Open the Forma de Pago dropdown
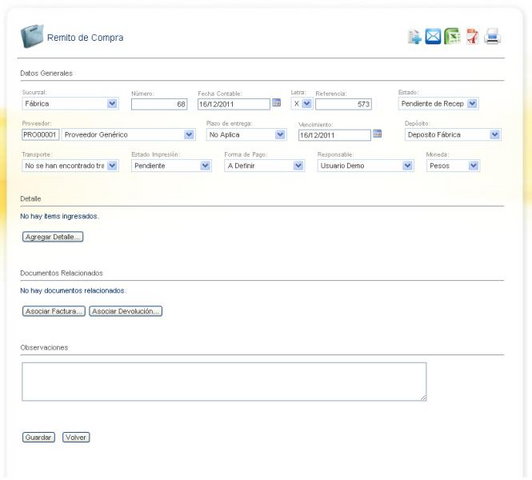This screenshot has height=480, width=532. [x=264, y=166]
